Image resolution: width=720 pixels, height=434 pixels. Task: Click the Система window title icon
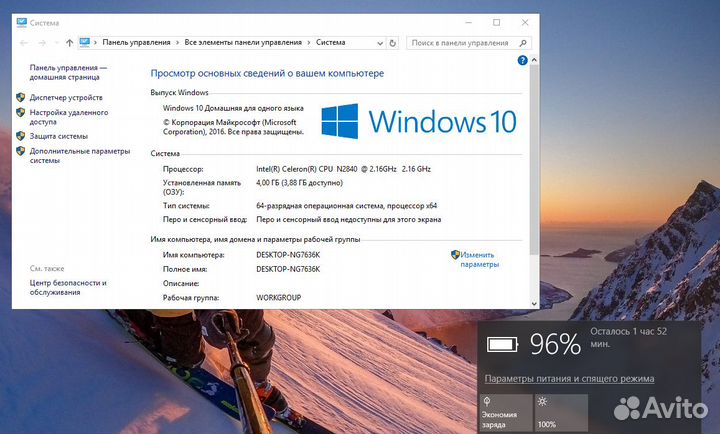click(22, 22)
